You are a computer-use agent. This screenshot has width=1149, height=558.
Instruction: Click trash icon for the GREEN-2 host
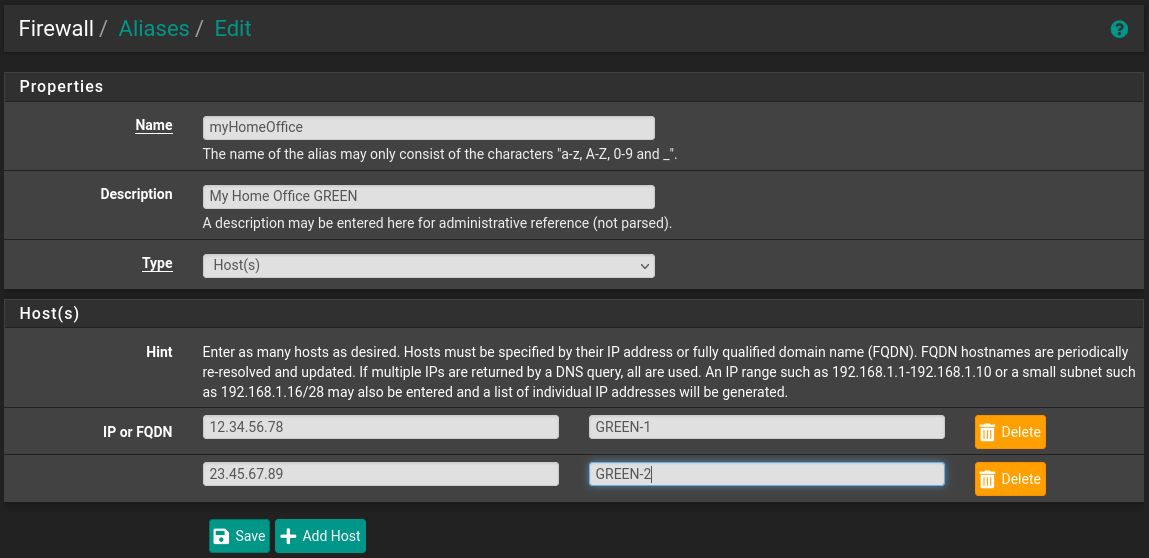point(987,479)
